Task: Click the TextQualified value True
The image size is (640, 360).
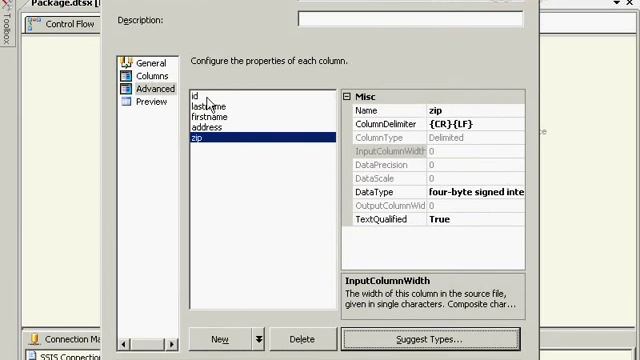Action: [476, 219]
